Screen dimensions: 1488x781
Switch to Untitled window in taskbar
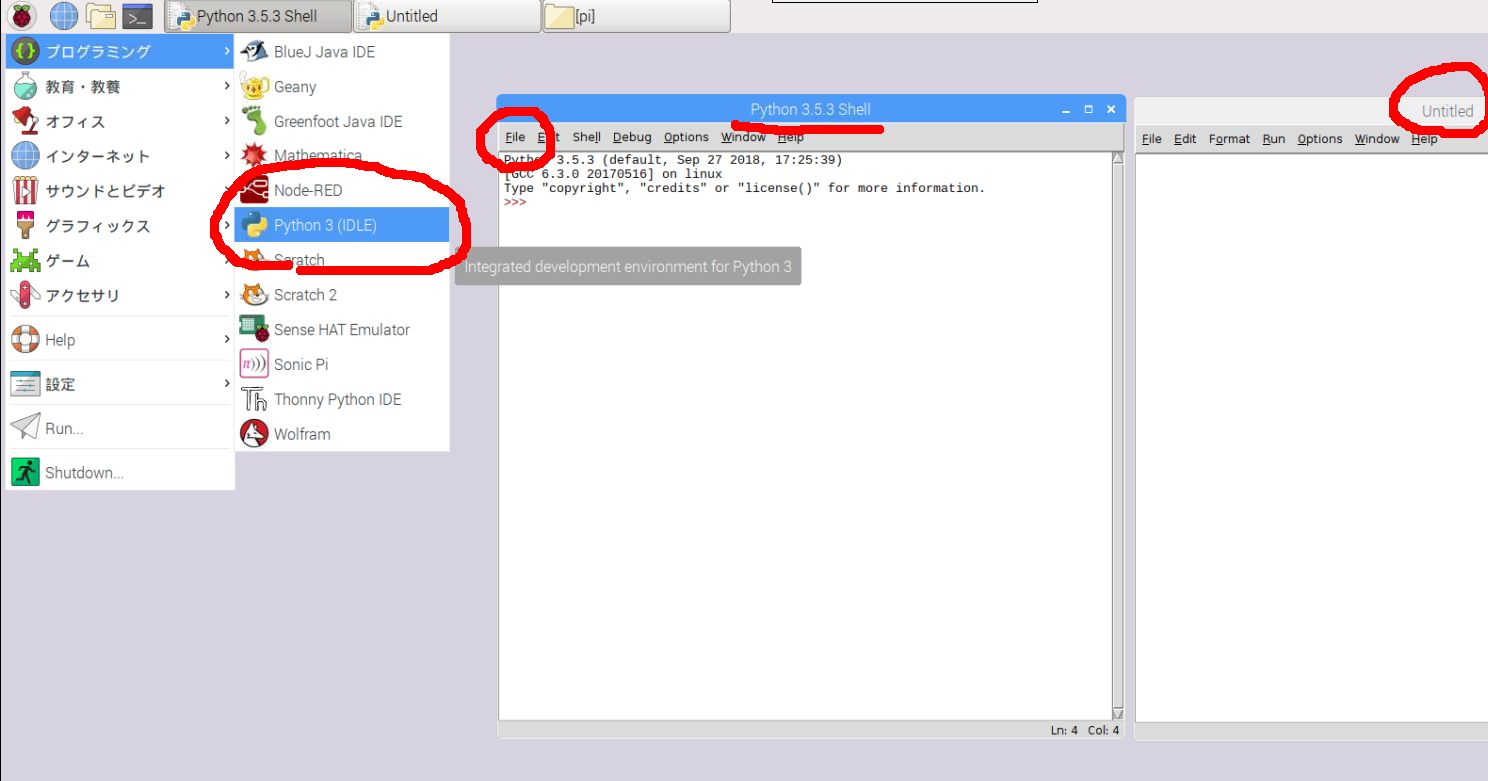click(x=448, y=16)
